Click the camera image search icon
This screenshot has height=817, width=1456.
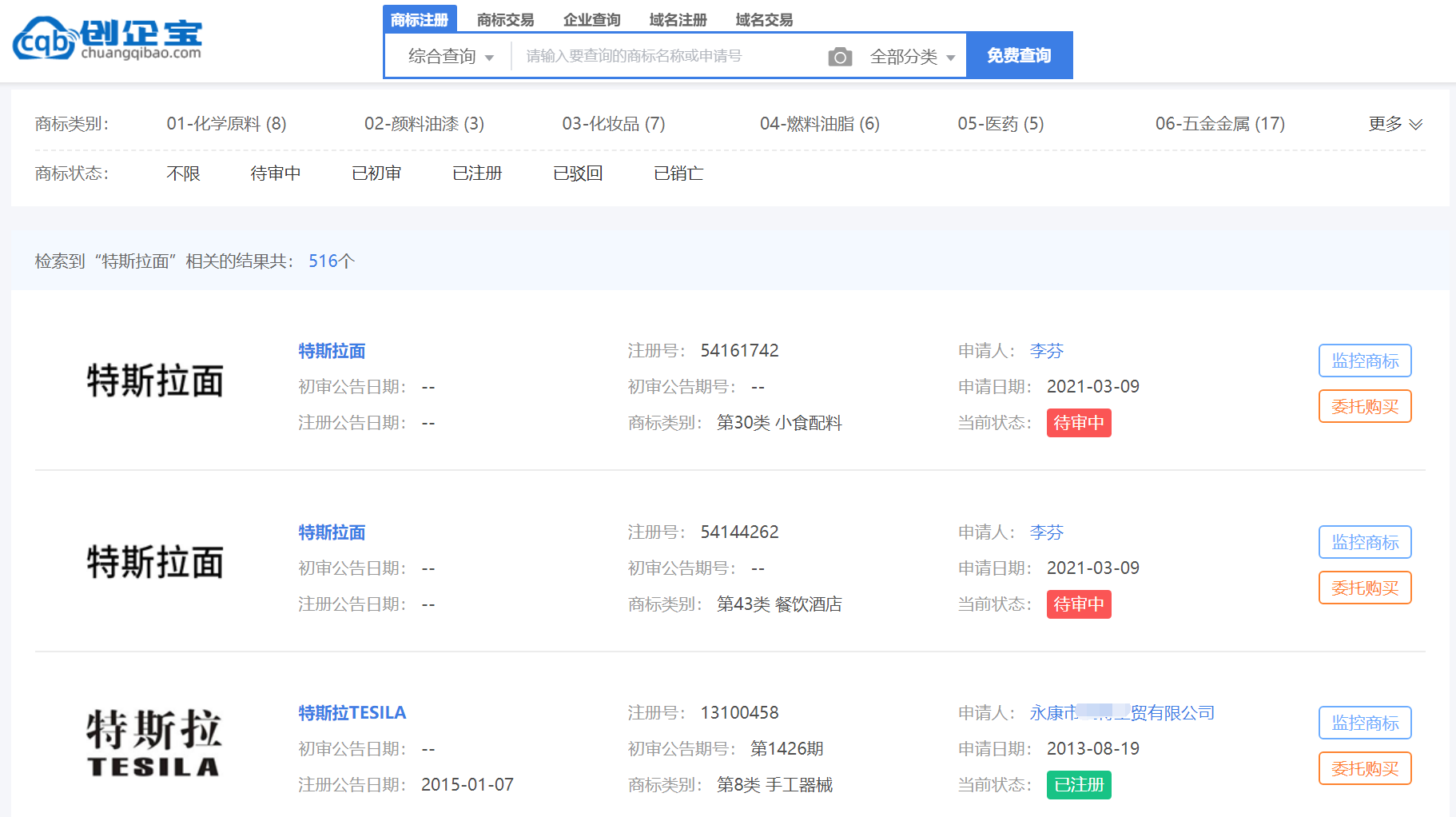[840, 57]
